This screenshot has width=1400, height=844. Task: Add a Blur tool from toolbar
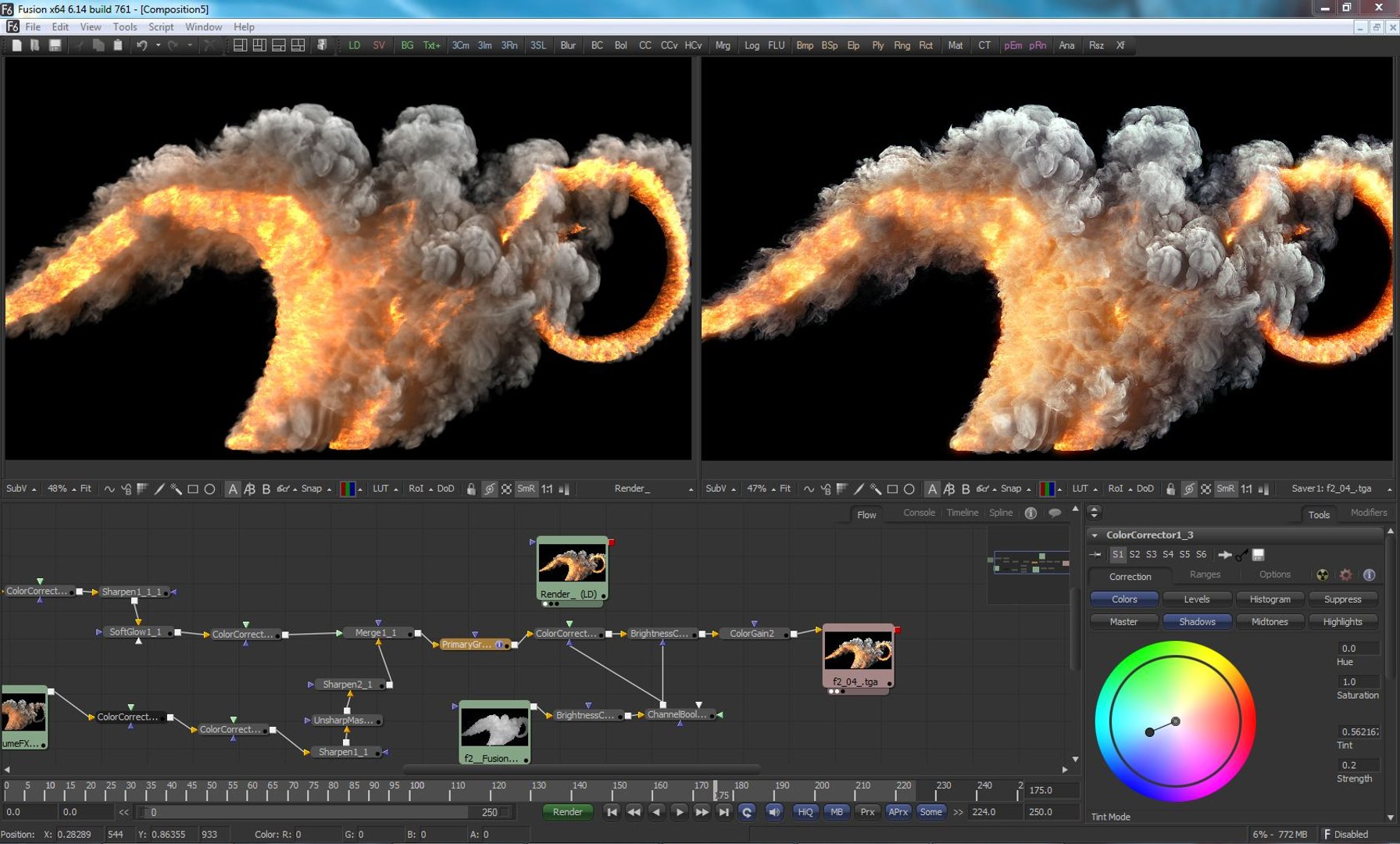[568, 45]
